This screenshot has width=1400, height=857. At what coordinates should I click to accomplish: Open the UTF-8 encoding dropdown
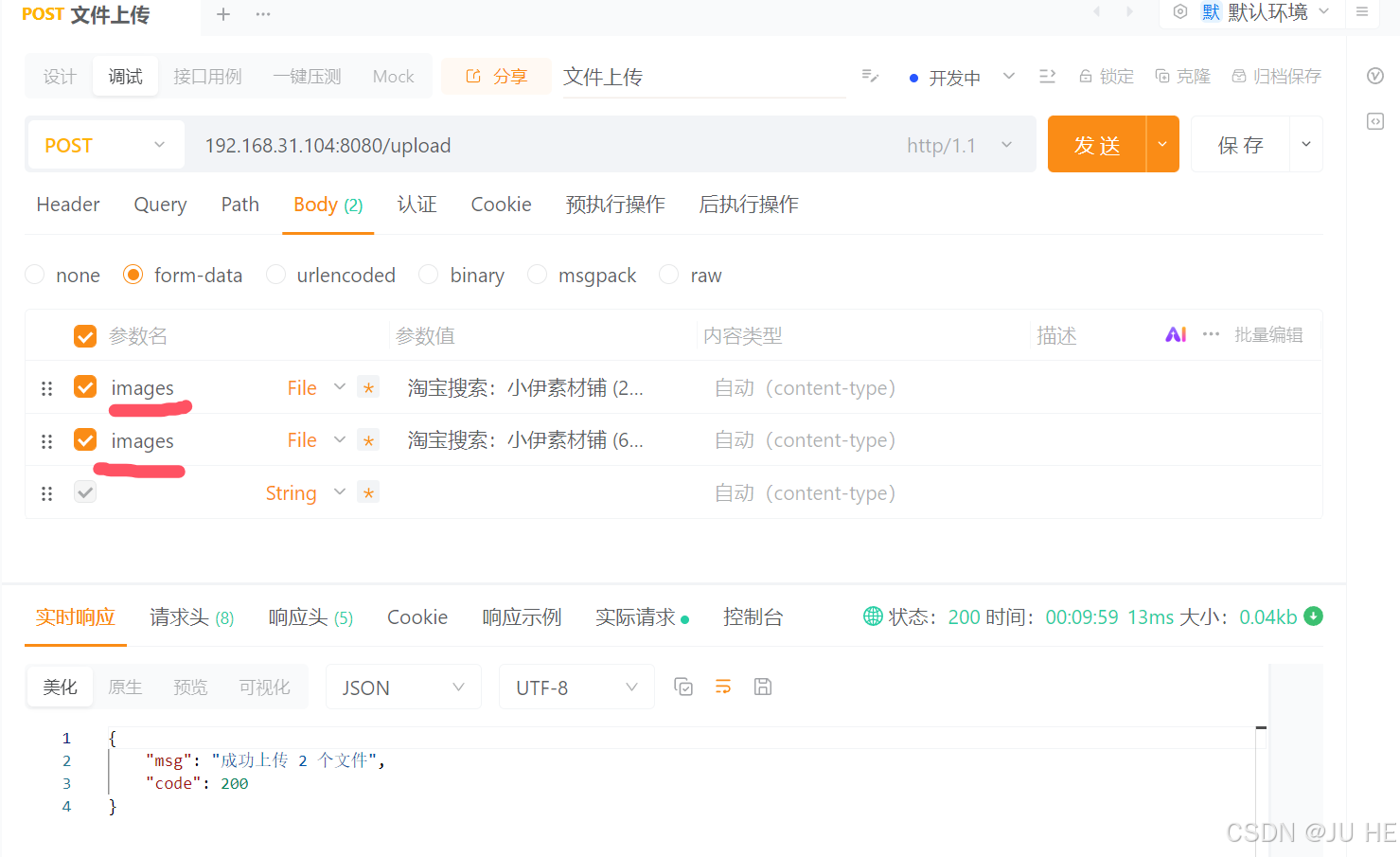tap(576, 687)
